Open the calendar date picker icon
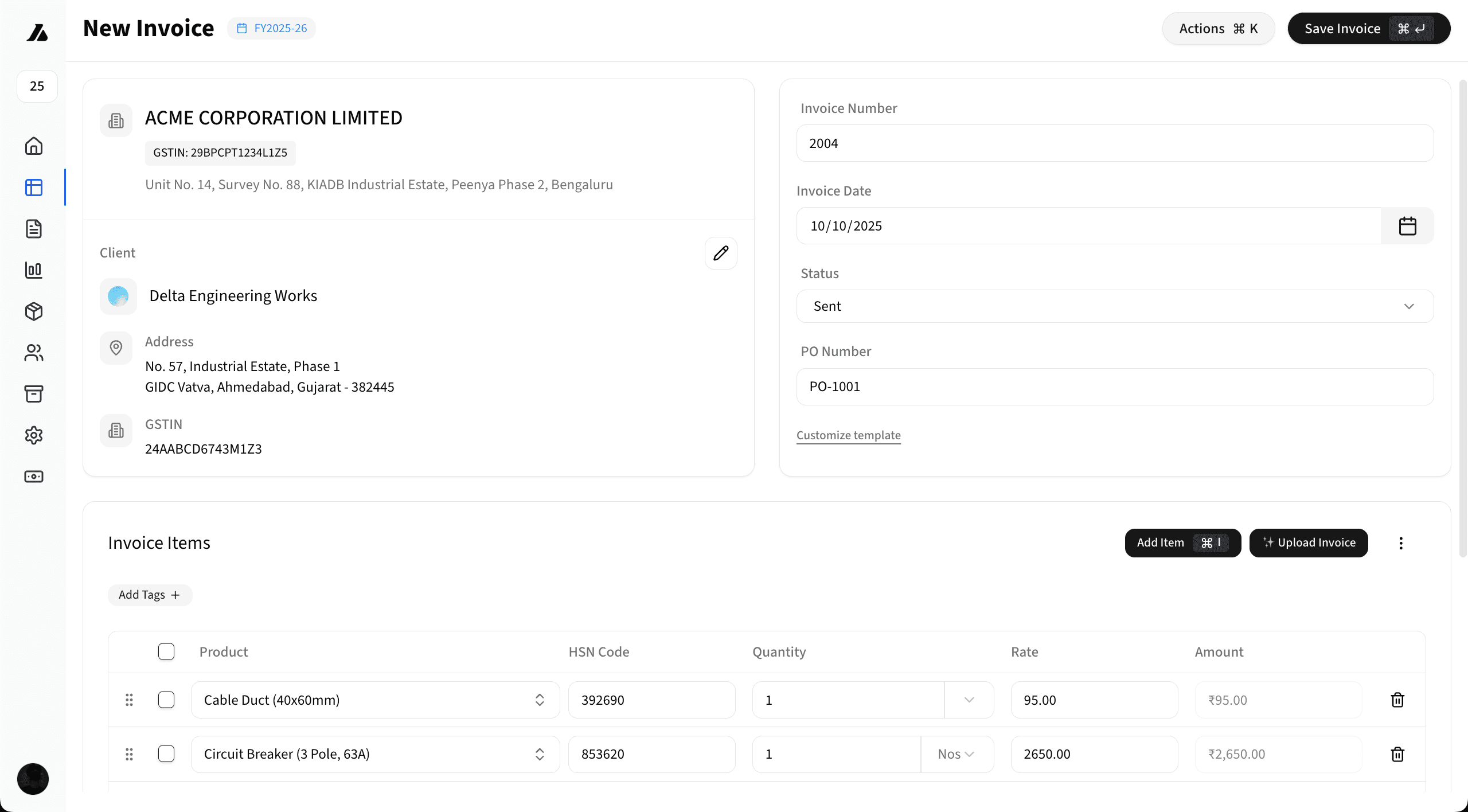Screen dimensions: 1468x812 pos(1407,226)
